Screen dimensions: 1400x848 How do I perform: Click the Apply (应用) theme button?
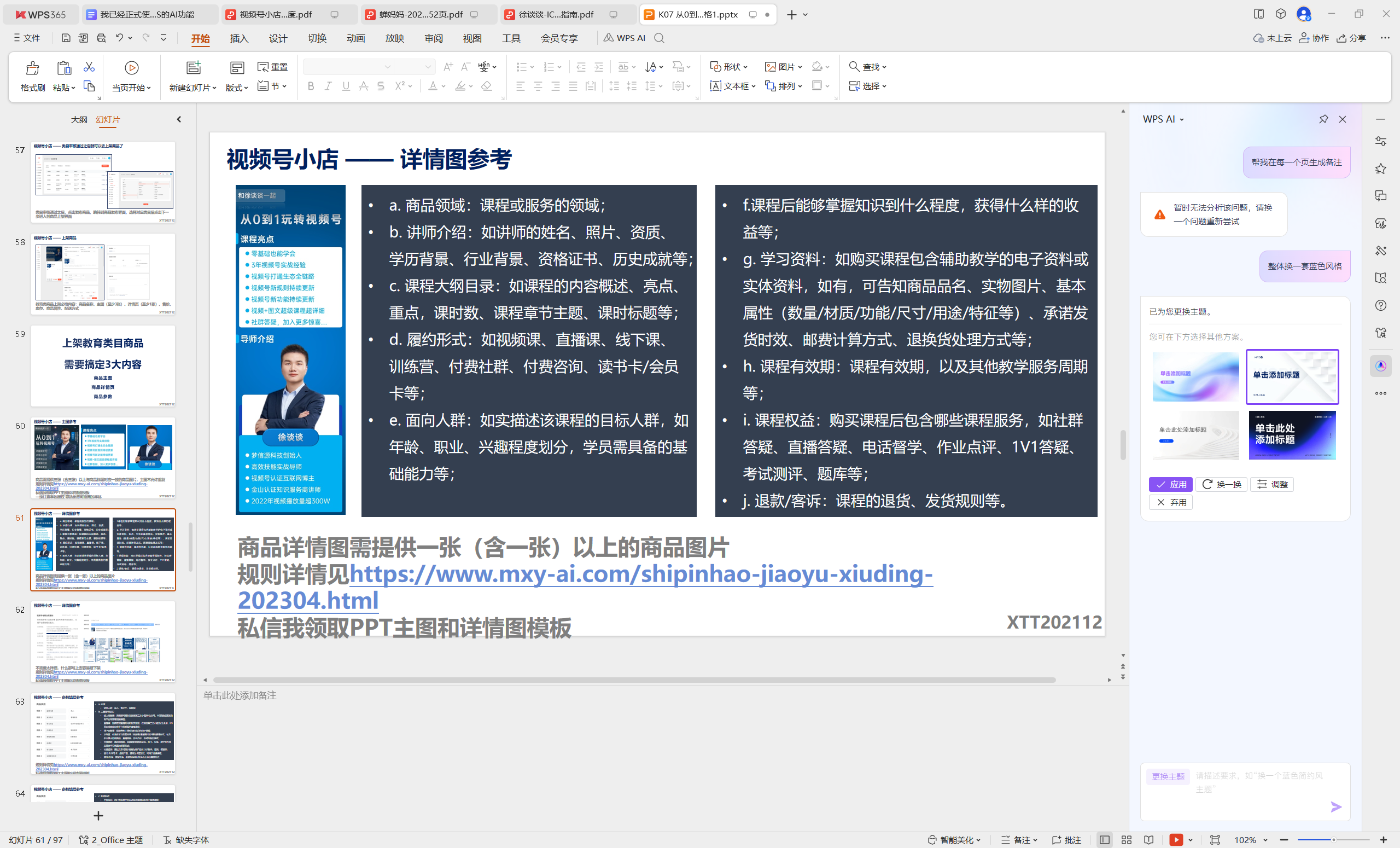click(x=1170, y=484)
